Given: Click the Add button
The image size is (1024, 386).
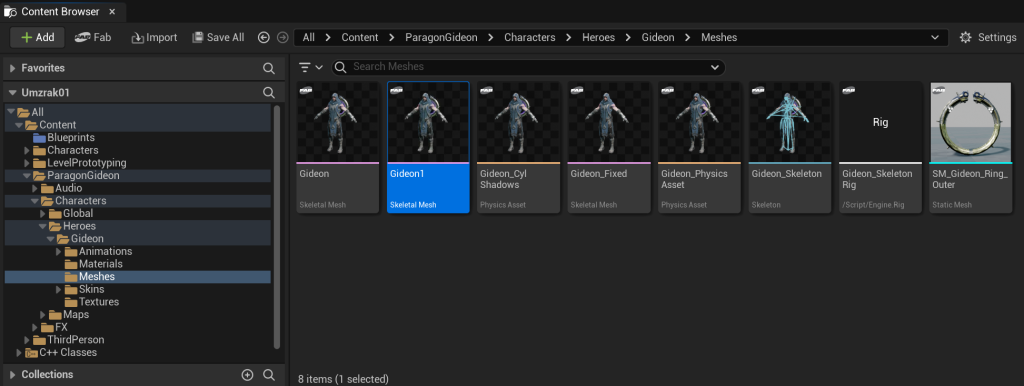Looking at the screenshot, I should point(37,37).
